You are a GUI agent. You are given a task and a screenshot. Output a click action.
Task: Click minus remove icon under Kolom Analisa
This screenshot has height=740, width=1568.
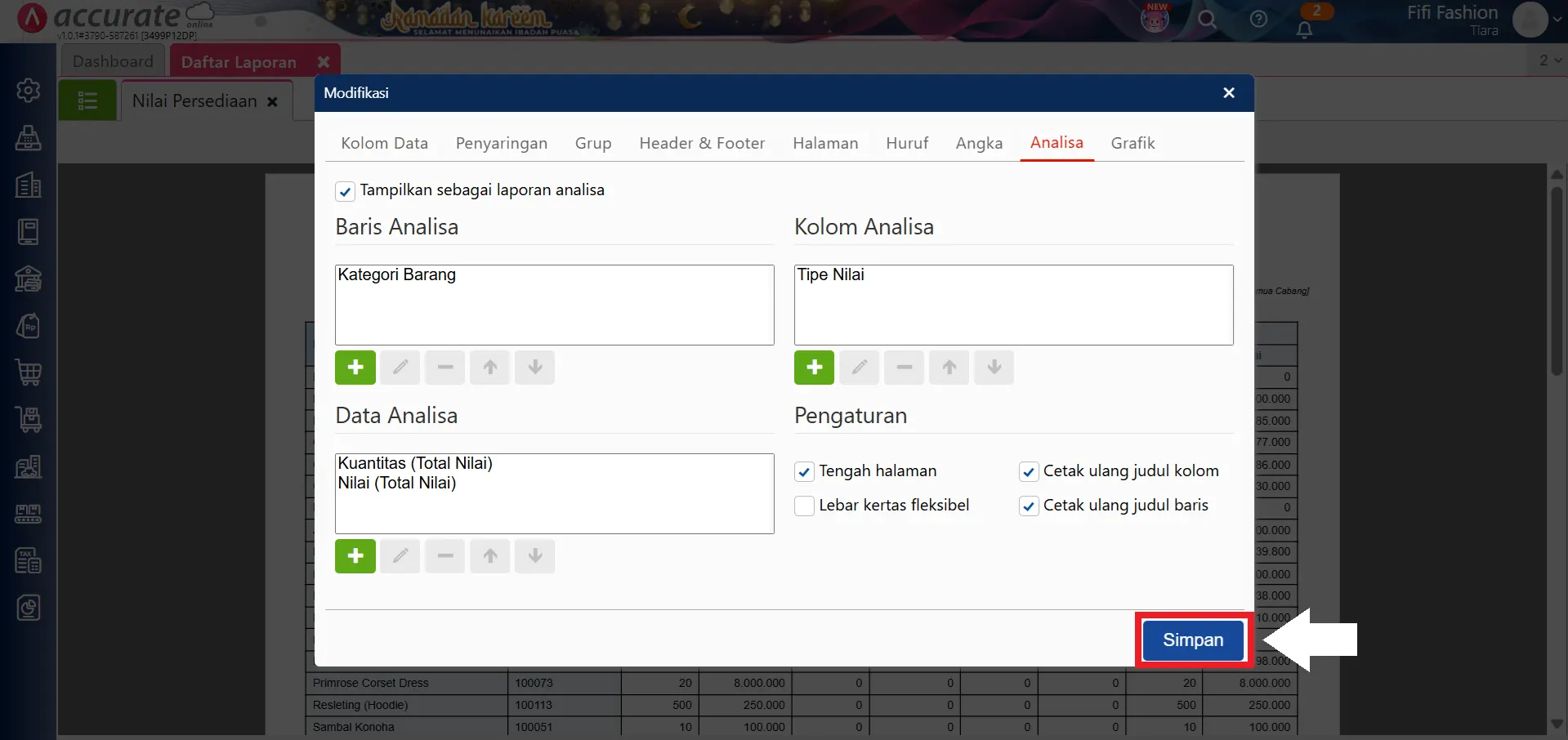(904, 368)
